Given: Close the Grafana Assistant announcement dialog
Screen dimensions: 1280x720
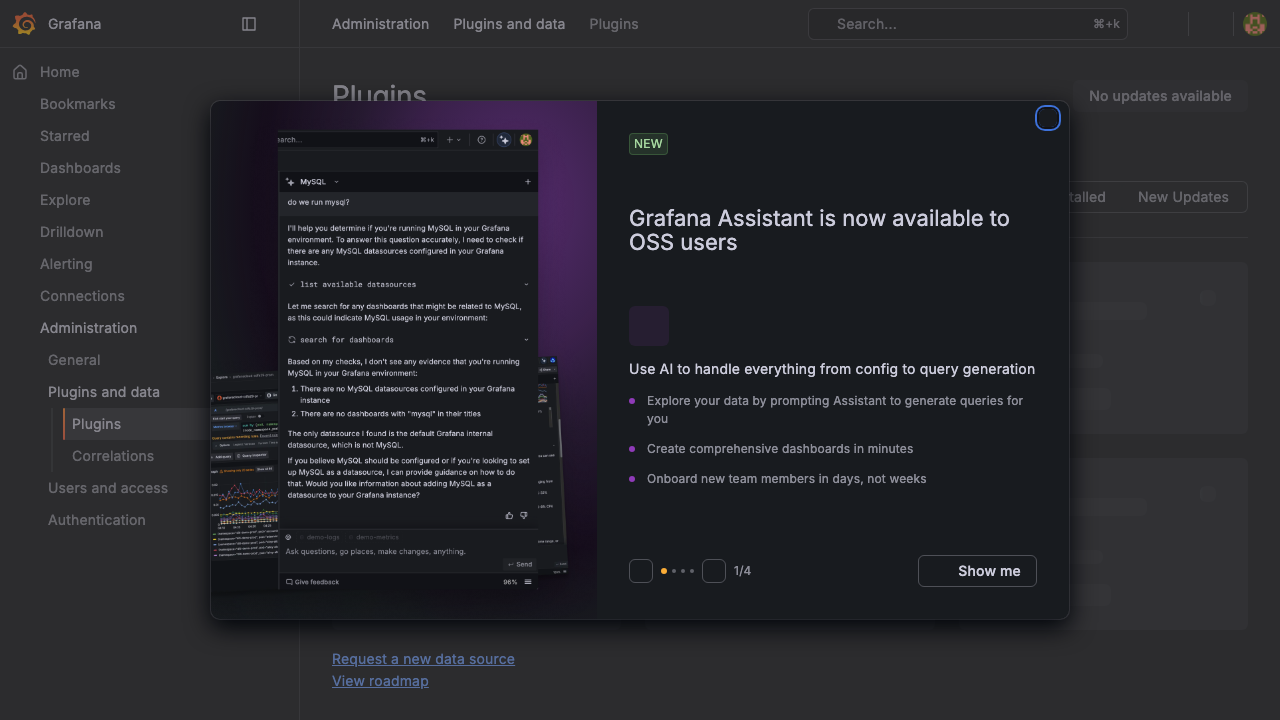Looking at the screenshot, I should click(x=1047, y=119).
